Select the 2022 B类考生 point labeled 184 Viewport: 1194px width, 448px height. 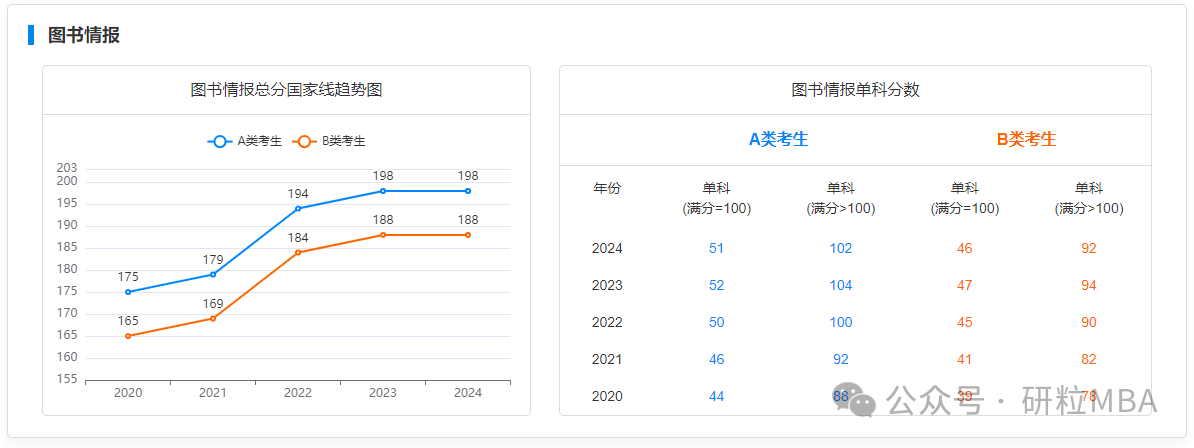pos(298,252)
